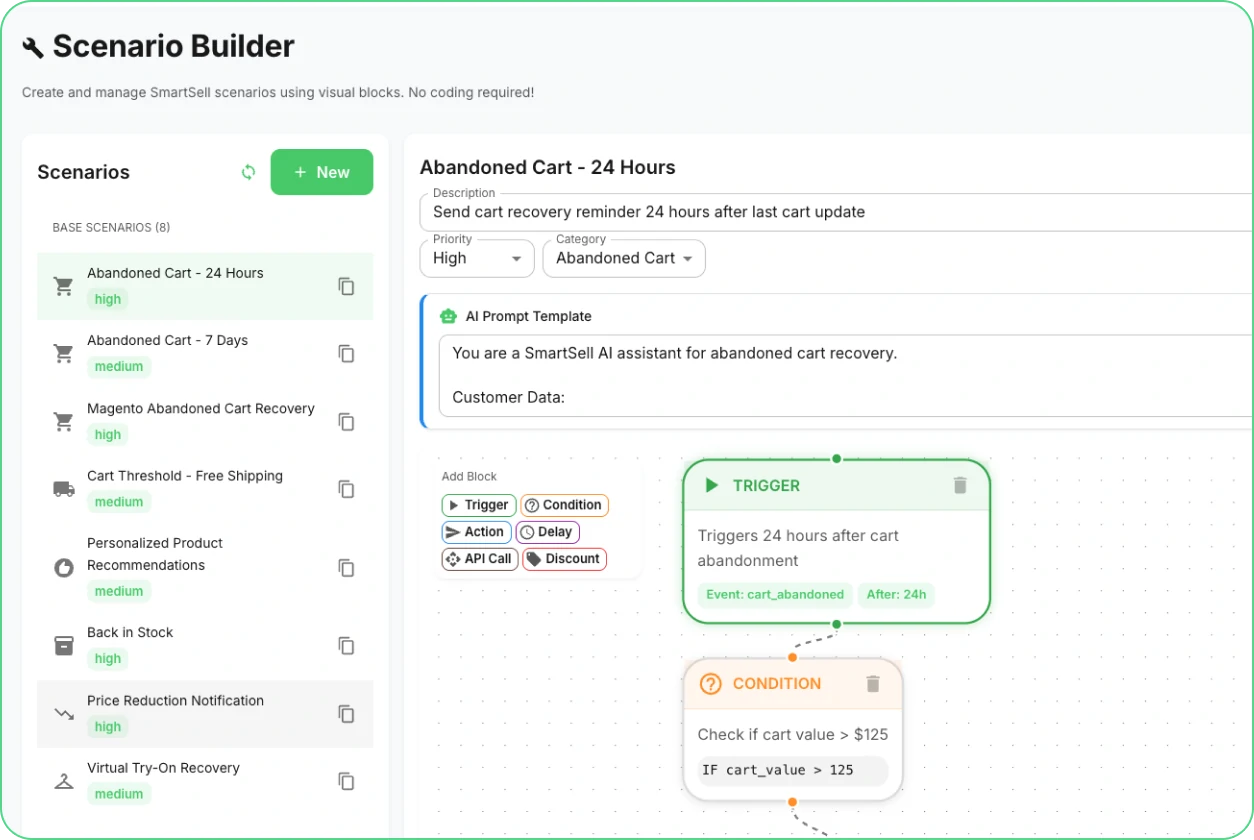Copy the Abandoned Cart - 24 Hours scenario

pos(346,286)
